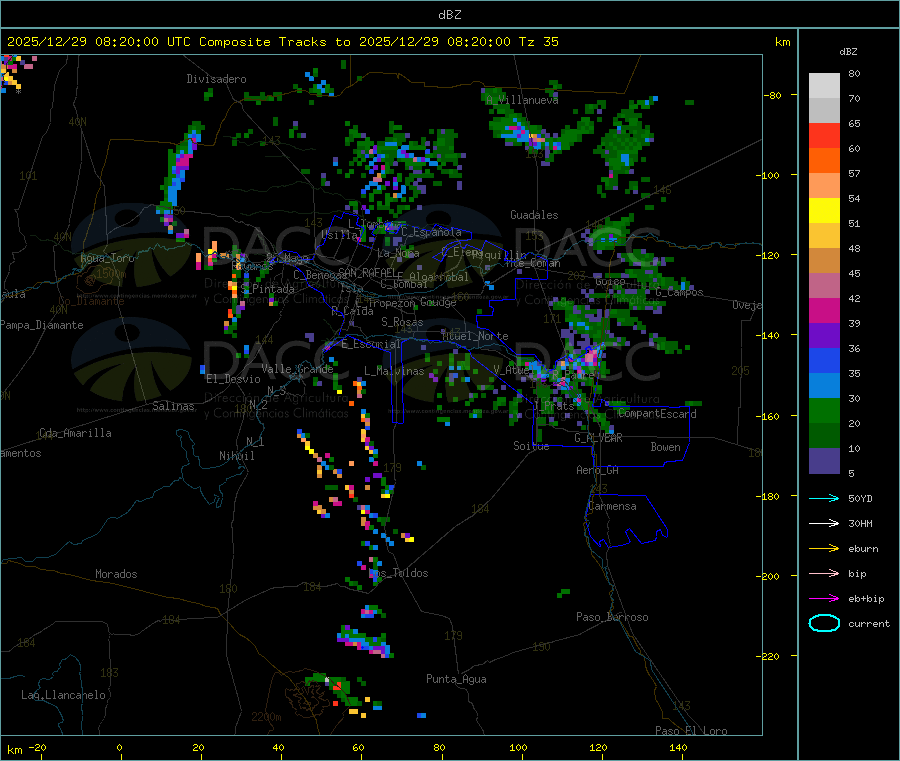Select the 10 dBZ purple color swatch
Viewport: 900px width, 761px height.
824,461
